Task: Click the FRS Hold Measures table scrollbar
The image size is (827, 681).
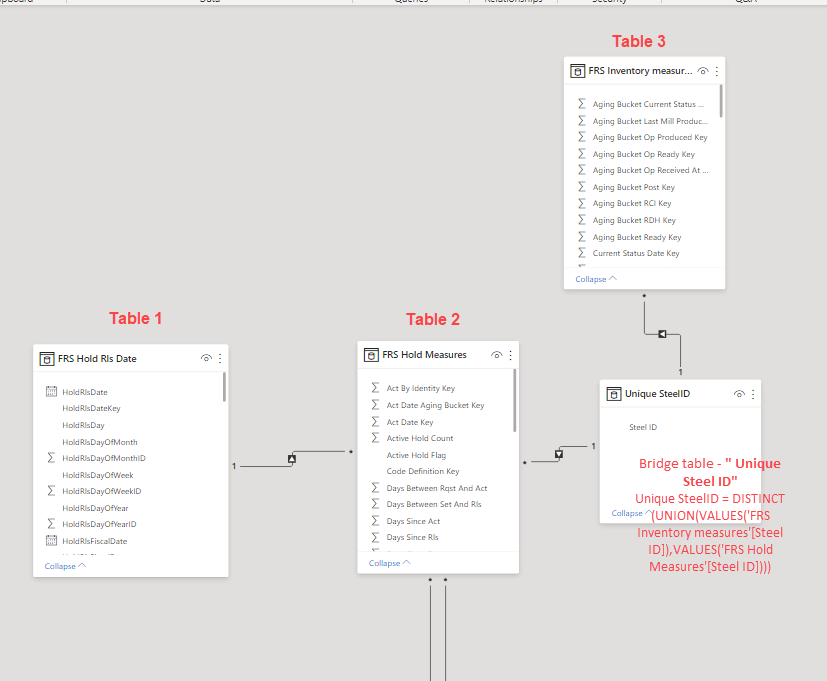Action: point(515,400)
